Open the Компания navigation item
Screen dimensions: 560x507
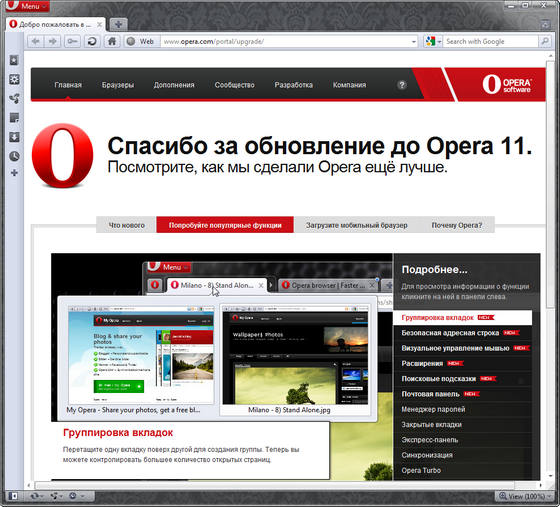point(349,85)
